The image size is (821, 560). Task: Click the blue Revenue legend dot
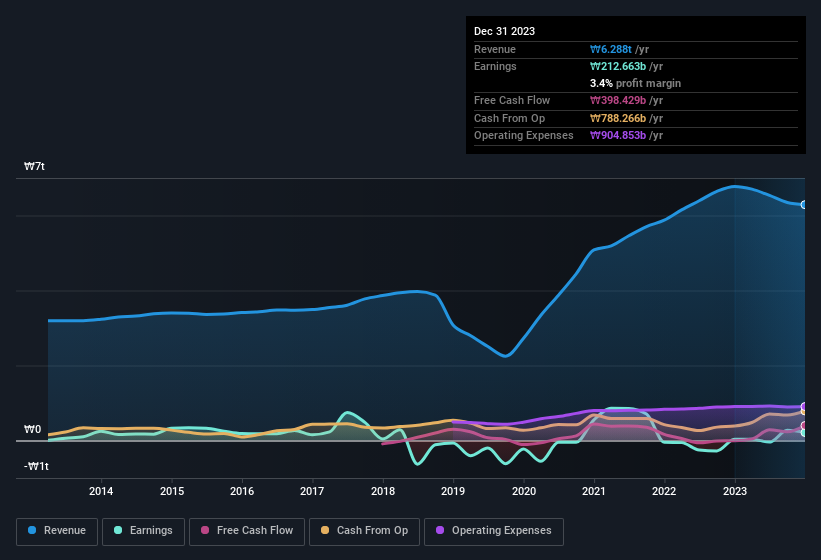[x=32, y=530]
